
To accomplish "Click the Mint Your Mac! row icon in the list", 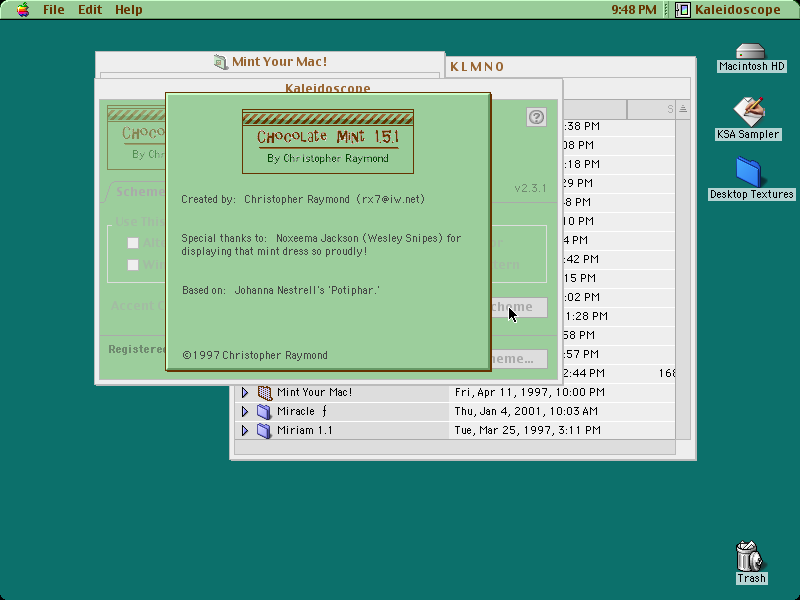I will [264, 392].
